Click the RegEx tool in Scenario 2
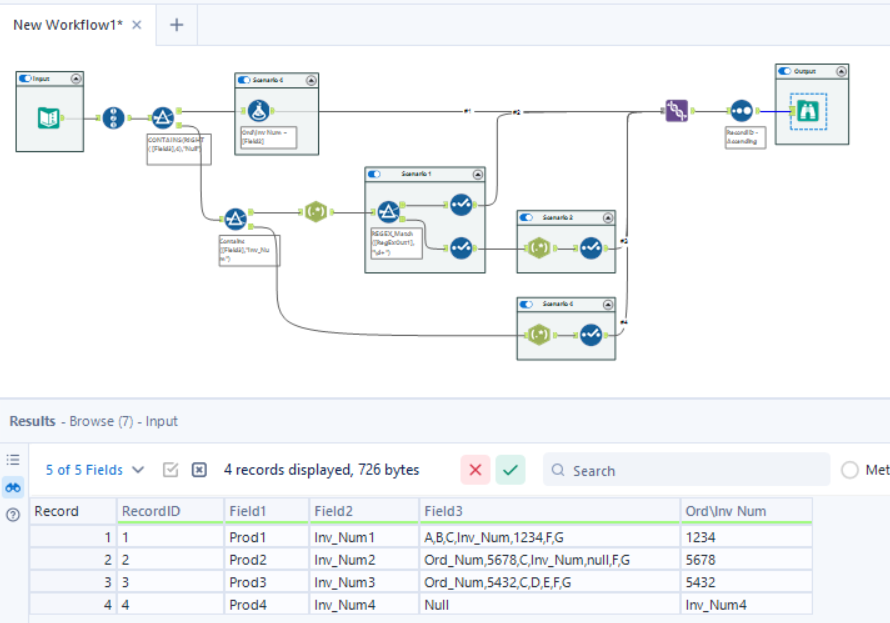 pos(539,248)
